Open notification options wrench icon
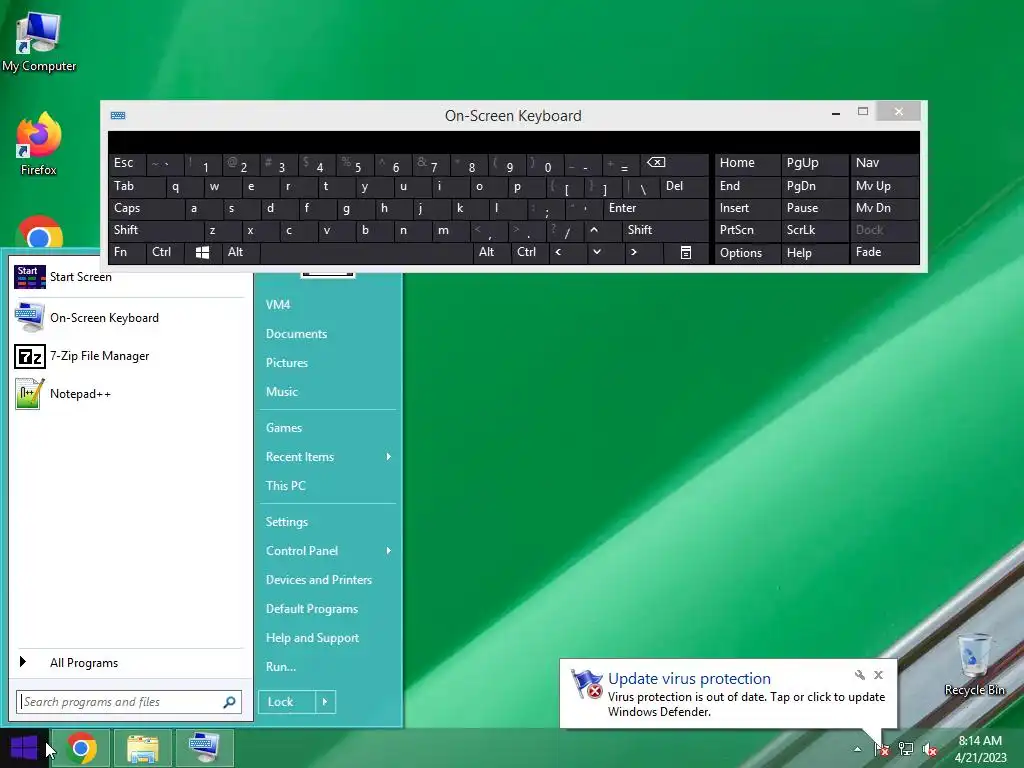This screenshot has height=768, width=1024. click(x=859, y=675)
